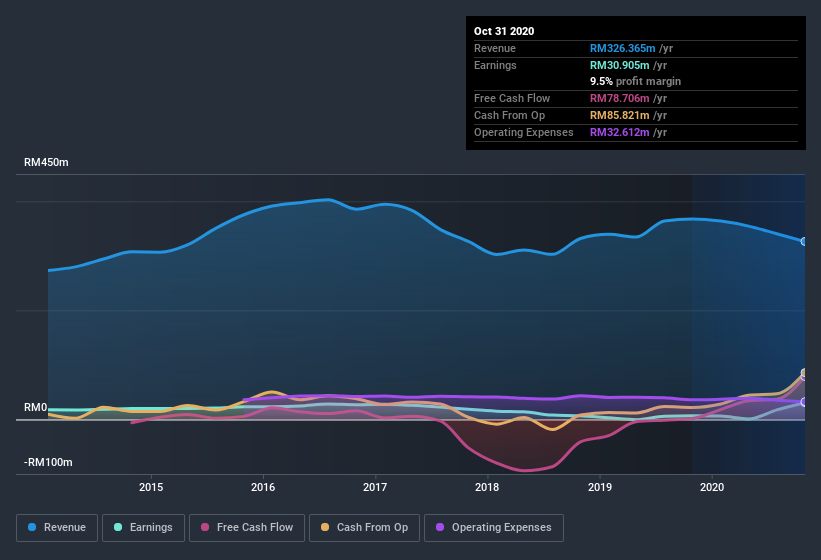This screenshot has width=821, height=560.
Task: Toggle the Free Cash Flow legend button
Action: pos(247,528)
